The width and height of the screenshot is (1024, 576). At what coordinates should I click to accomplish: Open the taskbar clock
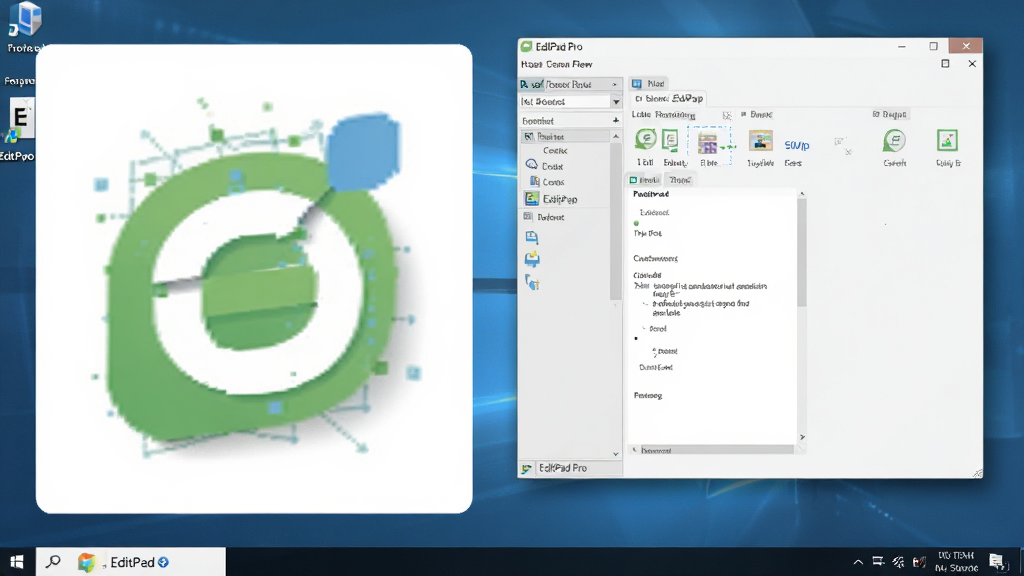click(x=956, y=562)
